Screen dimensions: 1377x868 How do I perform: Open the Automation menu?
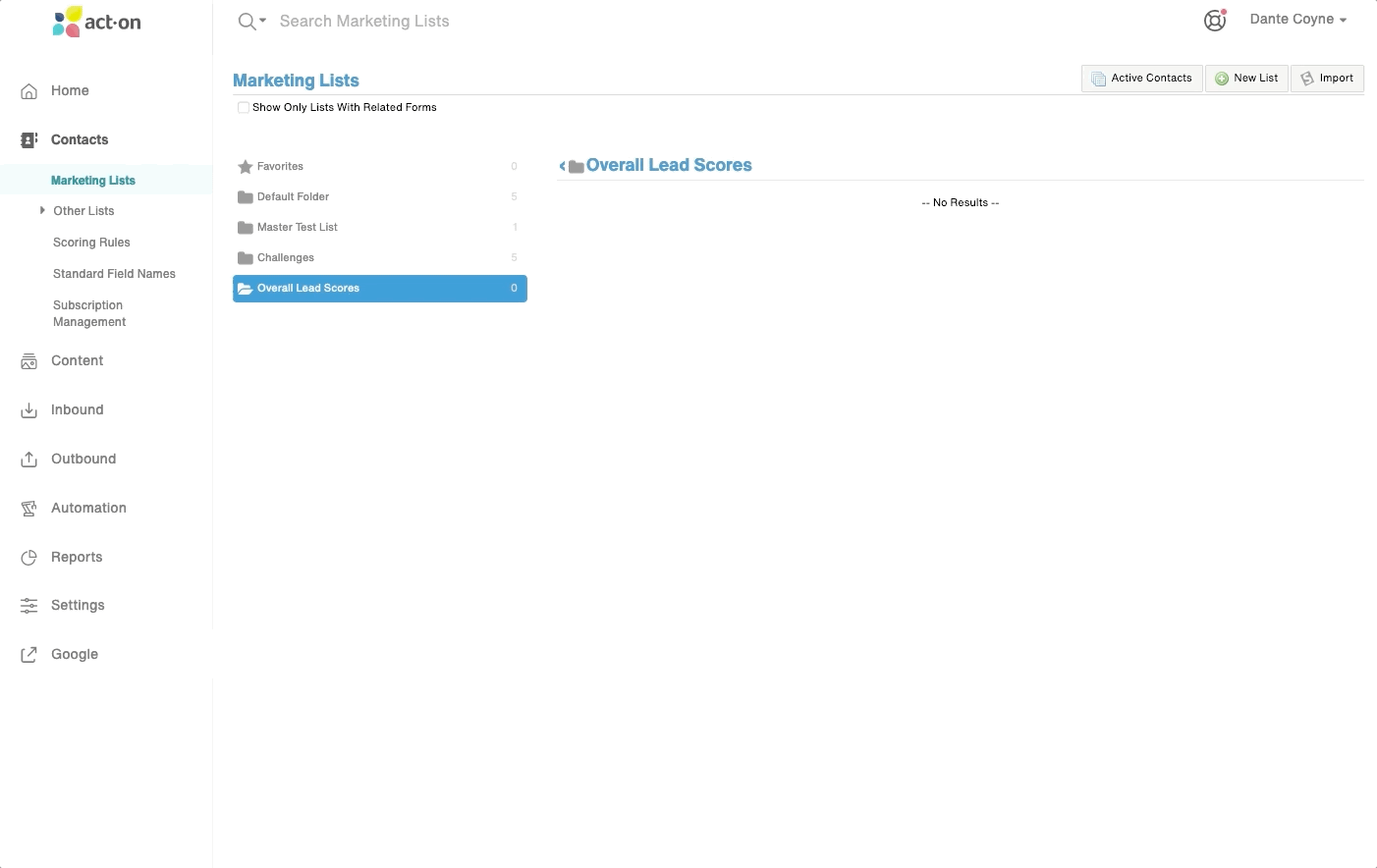[x=88, y=508]
